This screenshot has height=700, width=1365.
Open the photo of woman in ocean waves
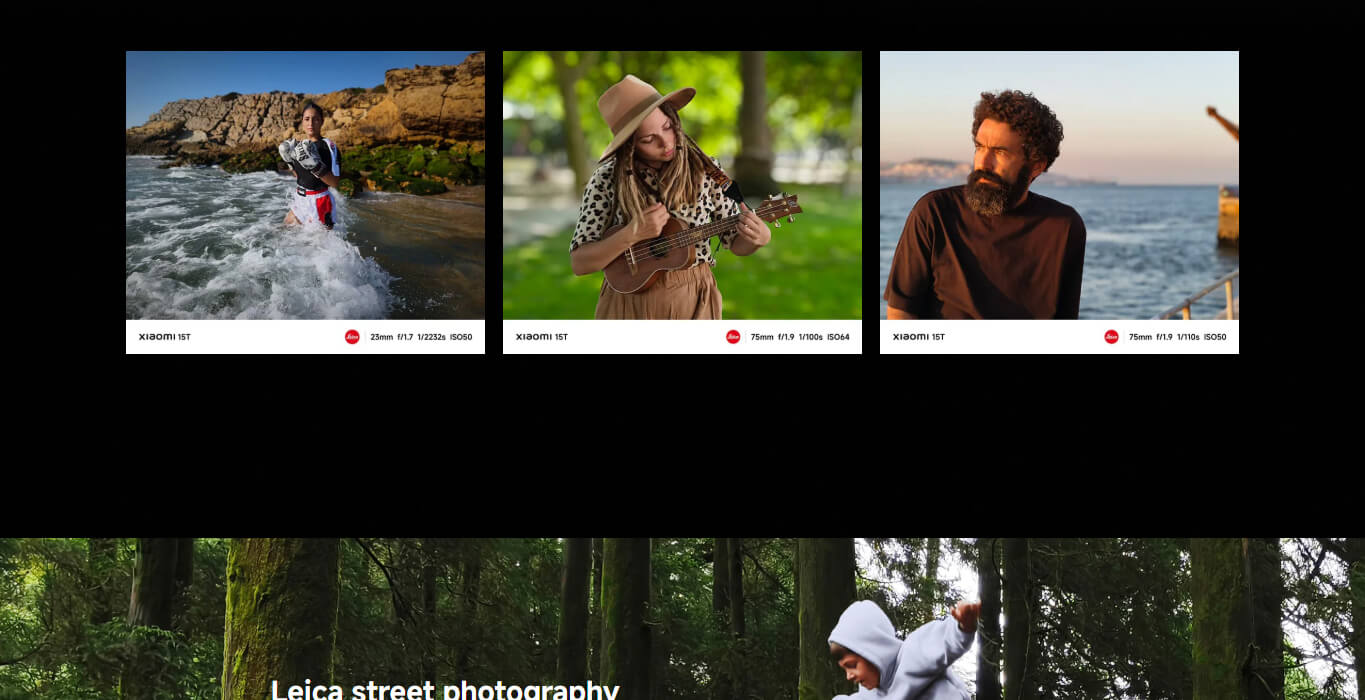305,185
